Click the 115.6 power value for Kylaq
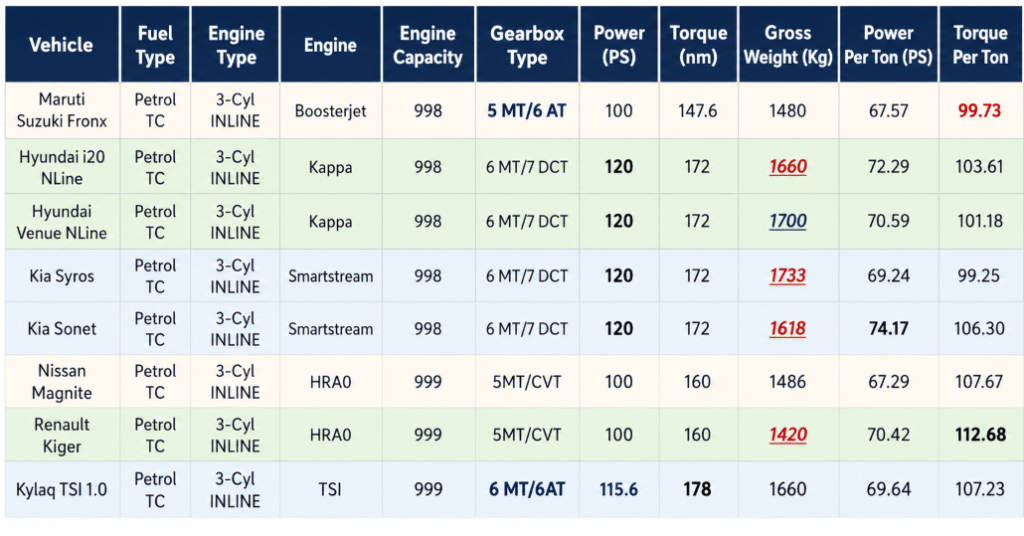 (618, 489)
